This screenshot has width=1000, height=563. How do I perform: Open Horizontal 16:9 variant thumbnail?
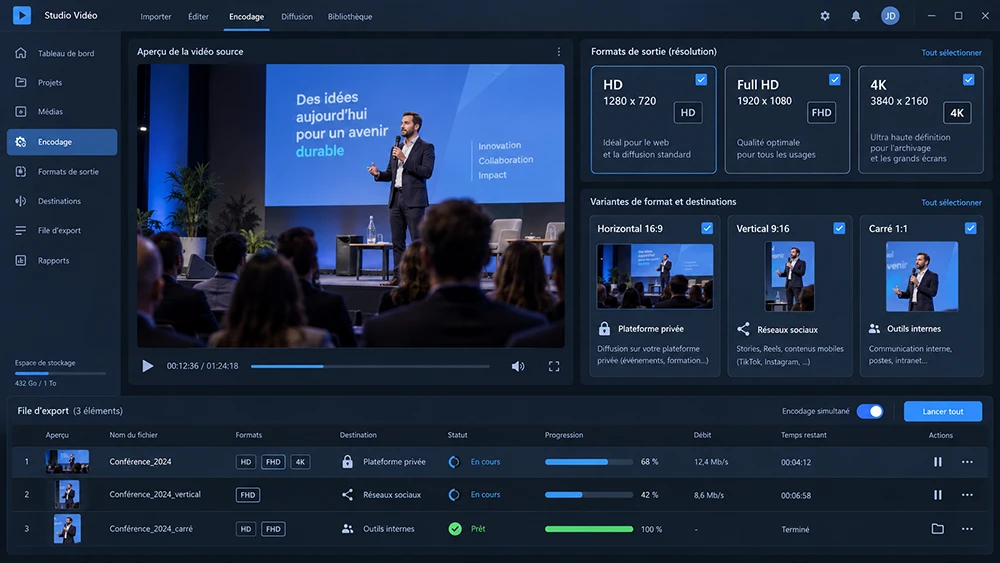pyautogui.click(x=655, y=276)
